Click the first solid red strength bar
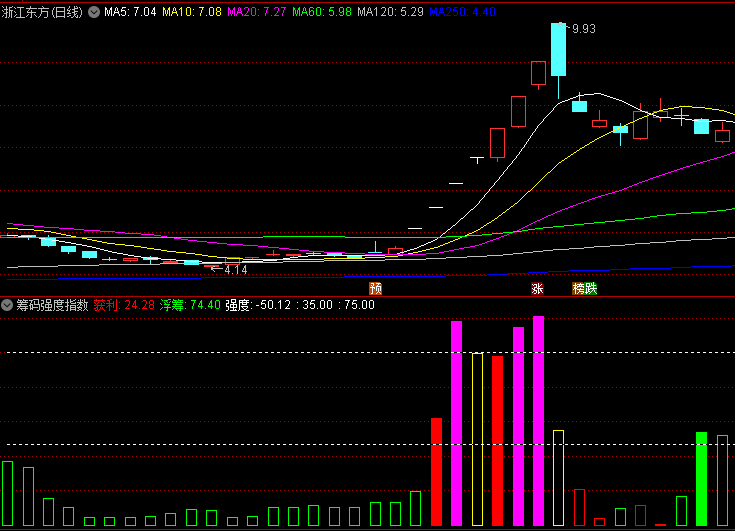This screenshot has width=735, height=531. tap(436, 472)
